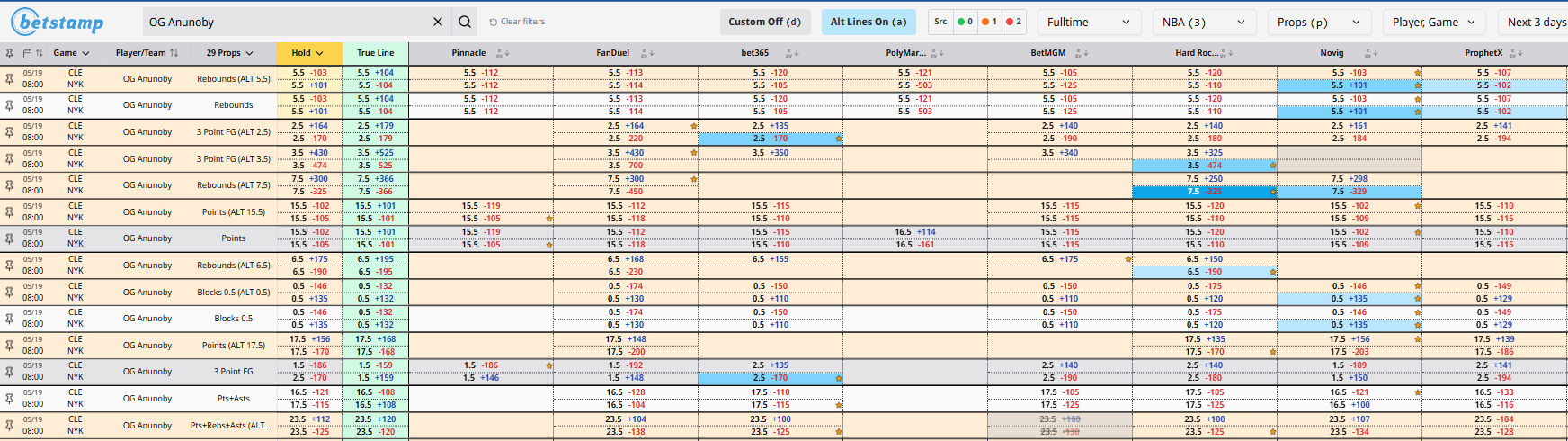Click the FanDuel sportsbook column header
Image resolution: width=1568 pixels, height=441 pixels.
point(613,53)
